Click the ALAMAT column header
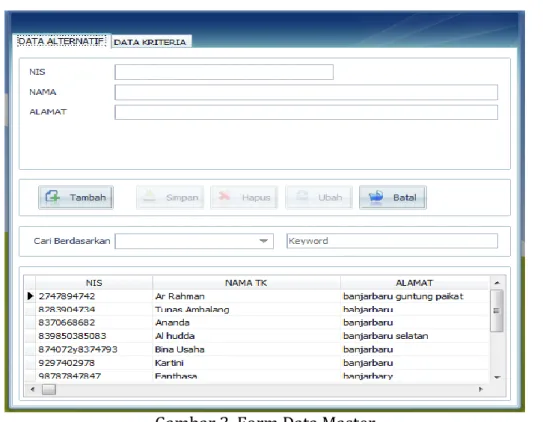This screenshot has height=422, width=543. (414, 283)
